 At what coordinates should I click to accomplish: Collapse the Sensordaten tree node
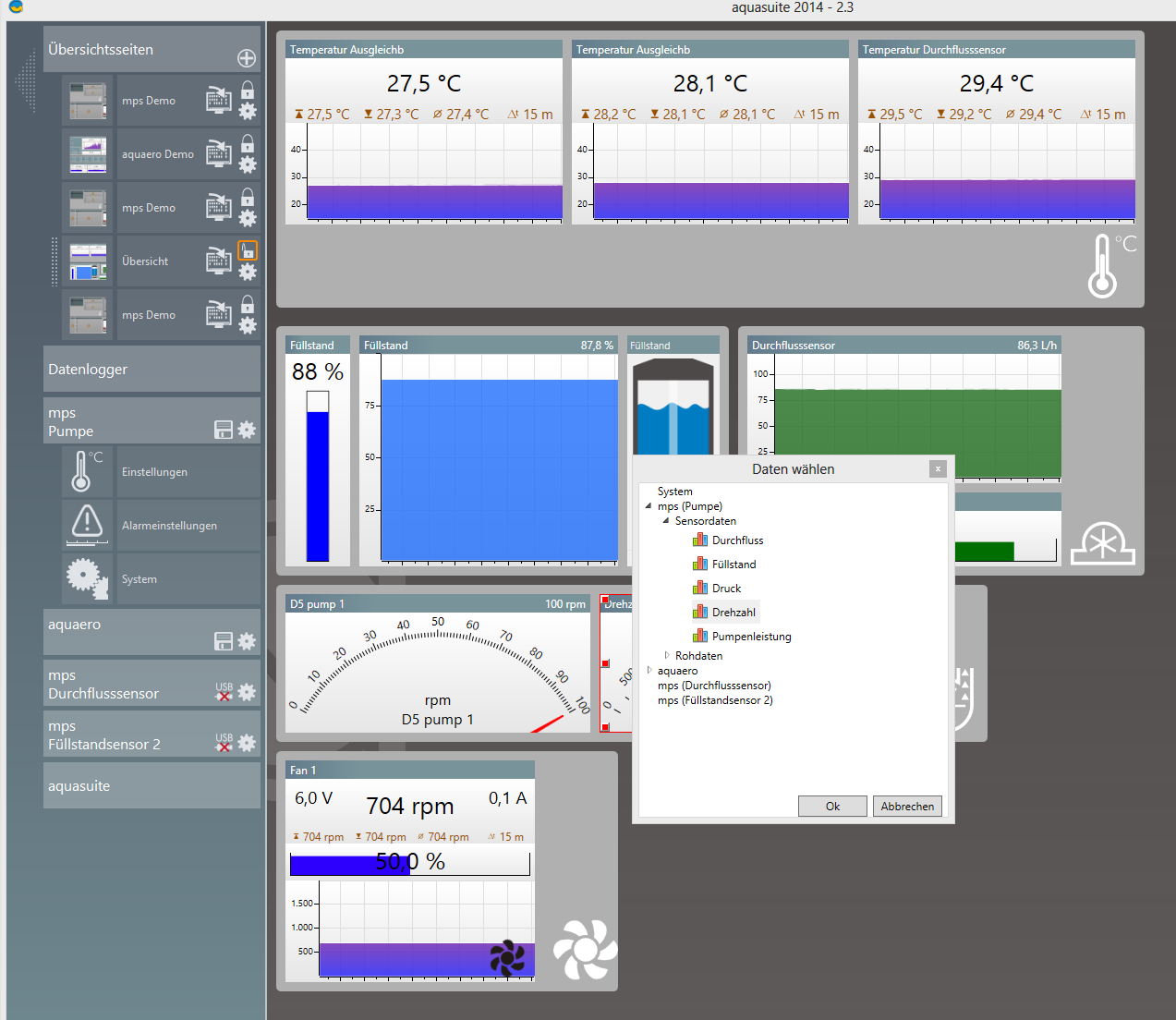[x=665, y=521]
